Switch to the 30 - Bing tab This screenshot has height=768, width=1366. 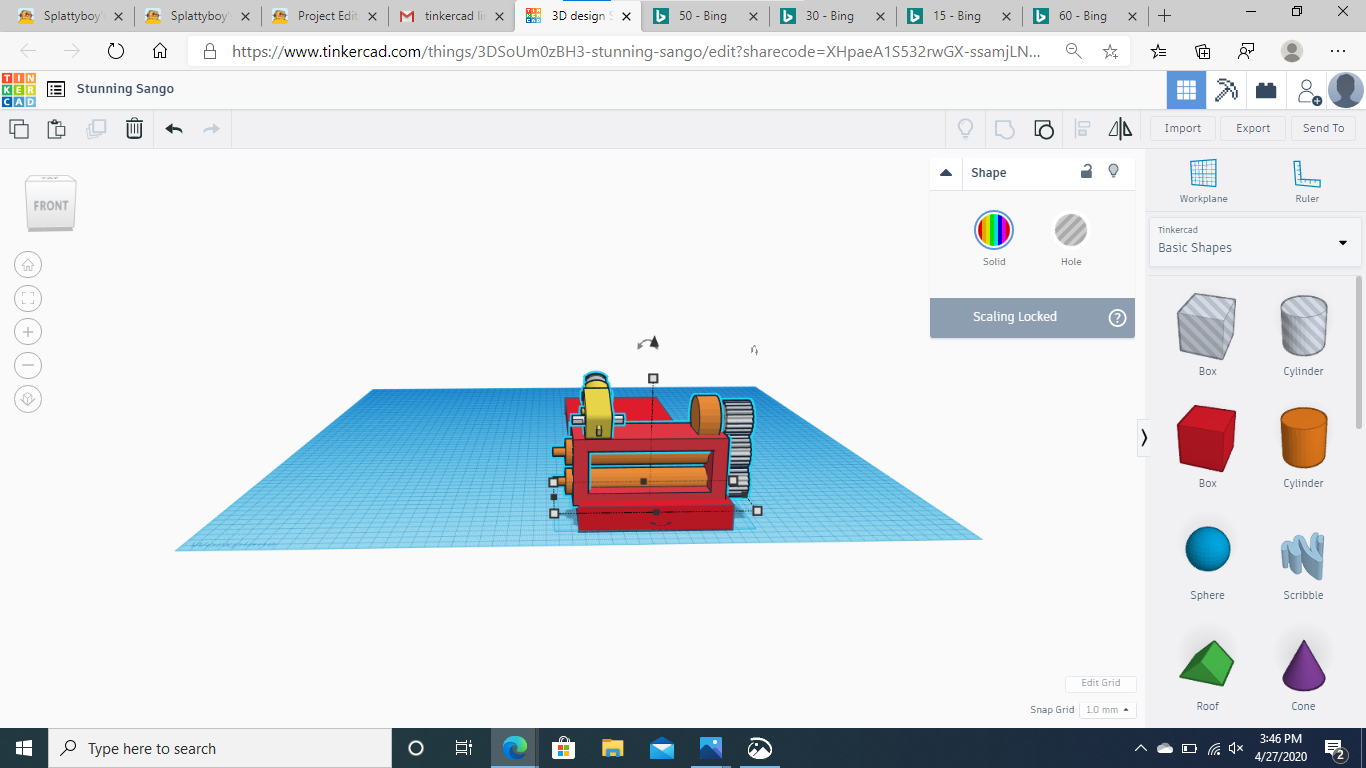point(832,16)
